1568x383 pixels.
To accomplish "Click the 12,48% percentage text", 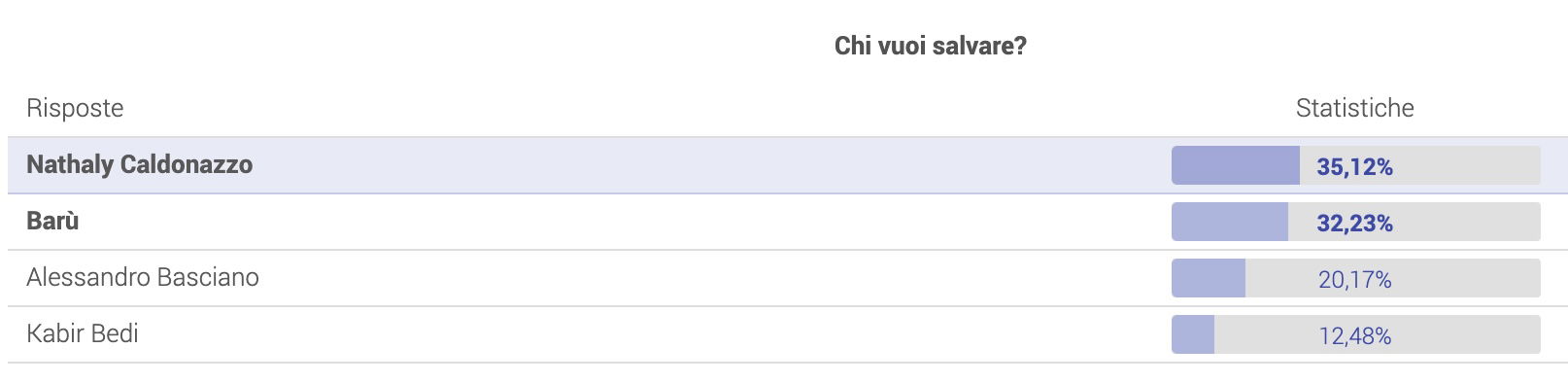I will (1354, 336).
